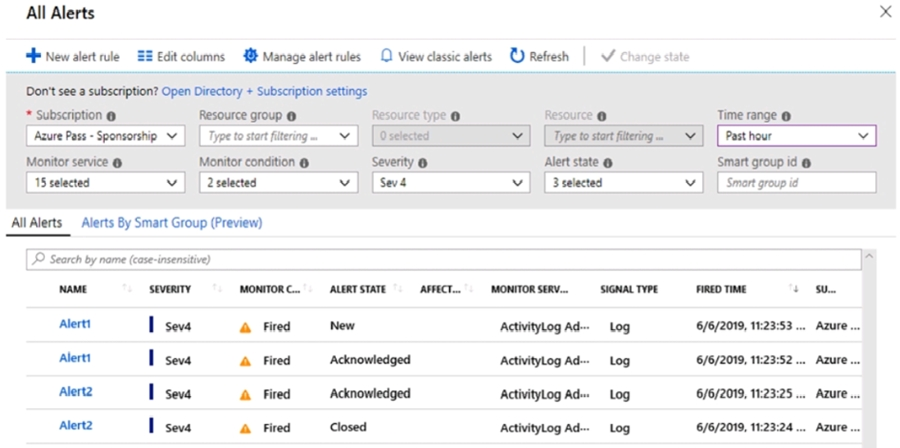This screenshot has width=900, height=448.
Task: Click the Search by name field
Action: coord(444,259)
